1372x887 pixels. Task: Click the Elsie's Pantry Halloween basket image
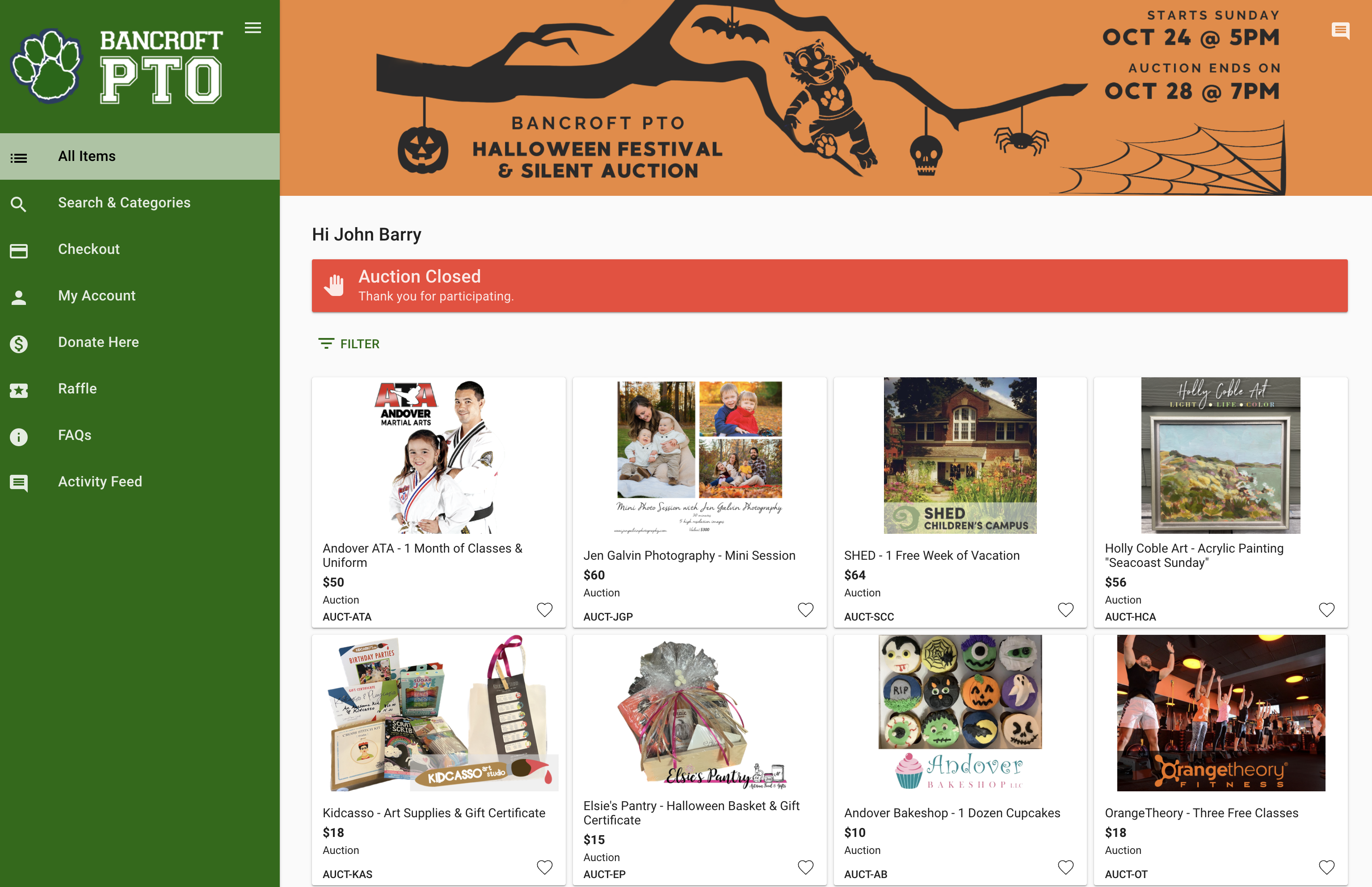pos(699,713)
